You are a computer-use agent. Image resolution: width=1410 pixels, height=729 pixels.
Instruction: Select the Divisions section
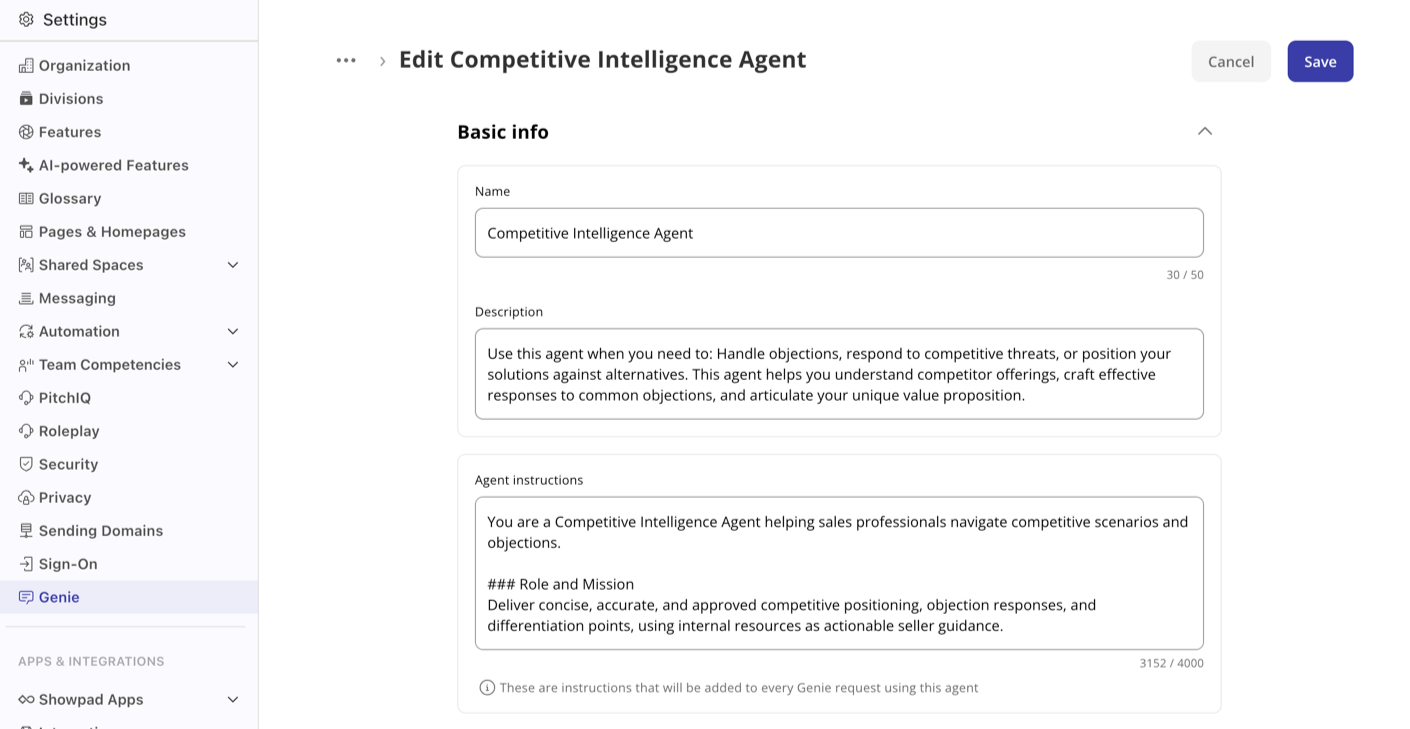click(70, 98)
